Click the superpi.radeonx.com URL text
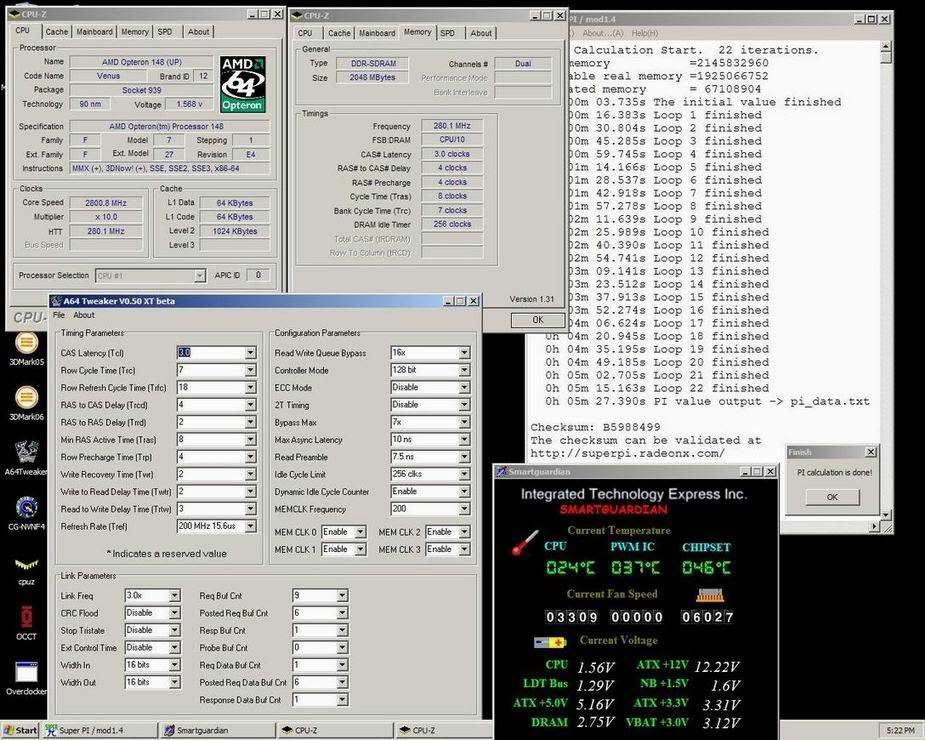This screenshot has width=925, height=740. coord(627,454)
